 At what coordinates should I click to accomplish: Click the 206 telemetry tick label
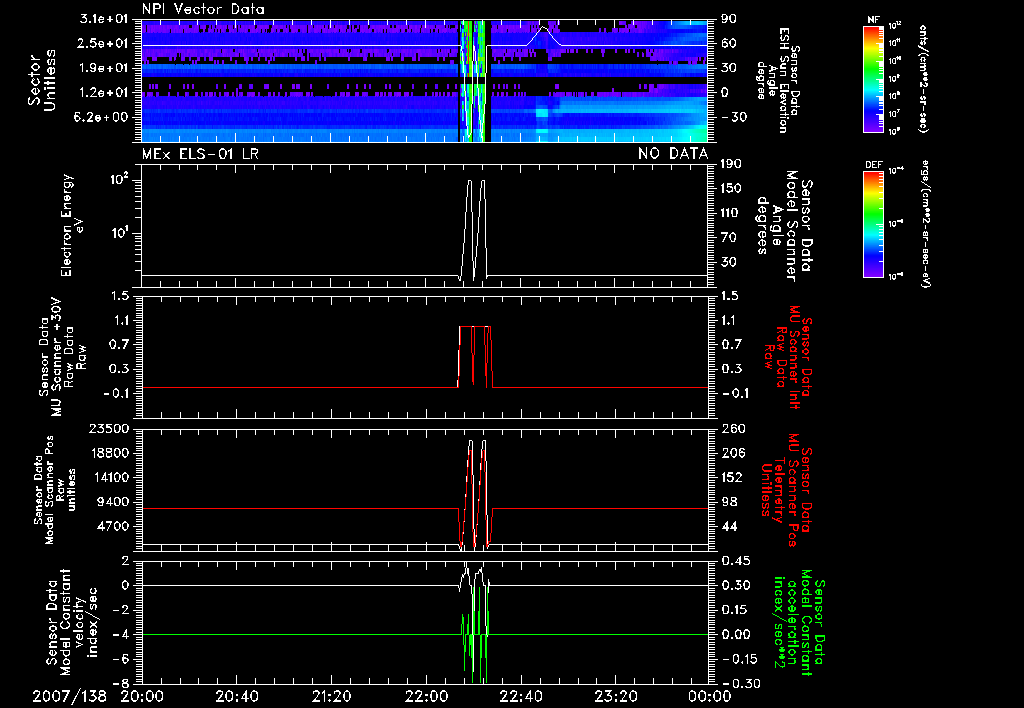point(731,453)
